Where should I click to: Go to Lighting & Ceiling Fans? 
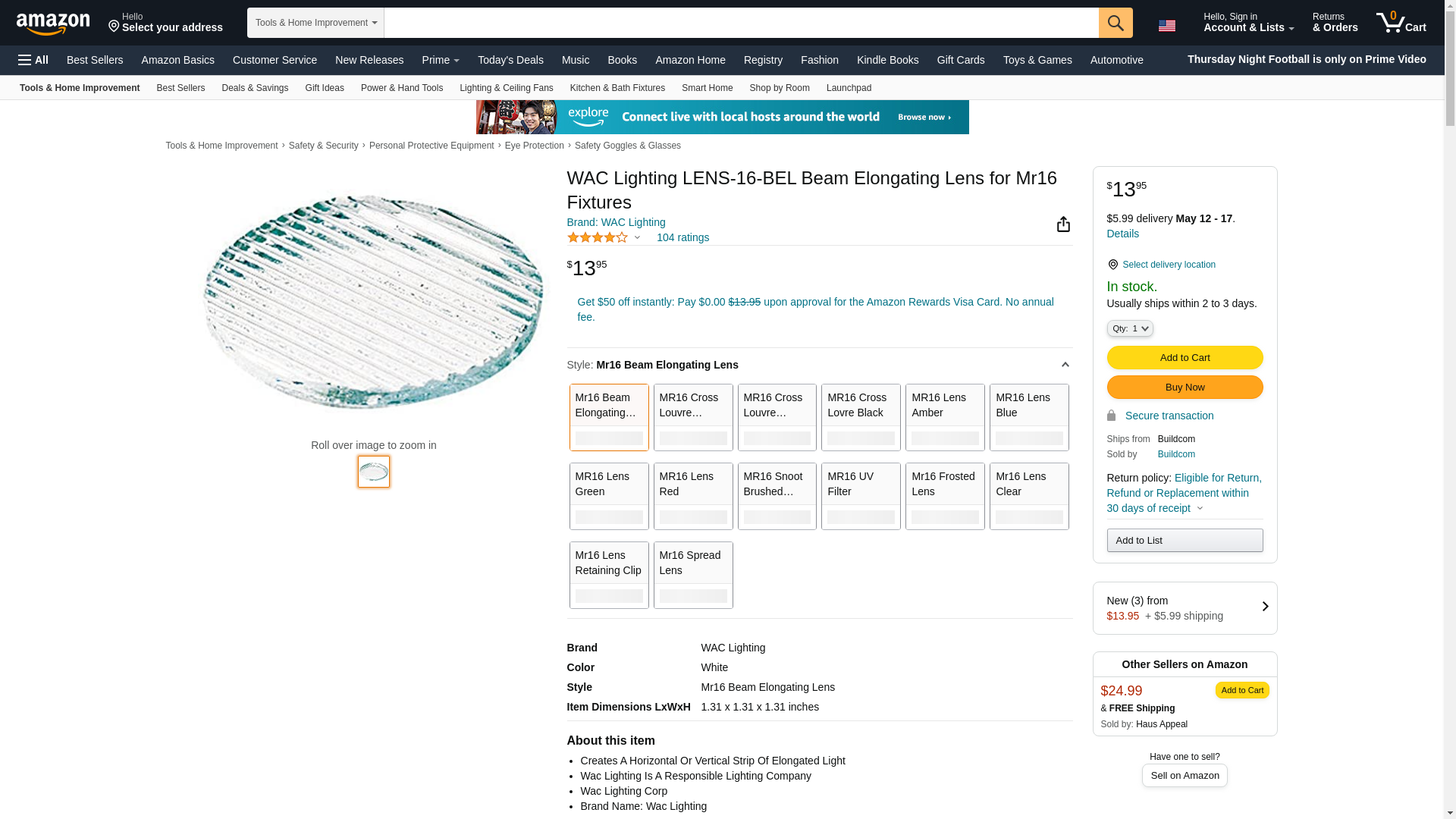pos(506,88)
